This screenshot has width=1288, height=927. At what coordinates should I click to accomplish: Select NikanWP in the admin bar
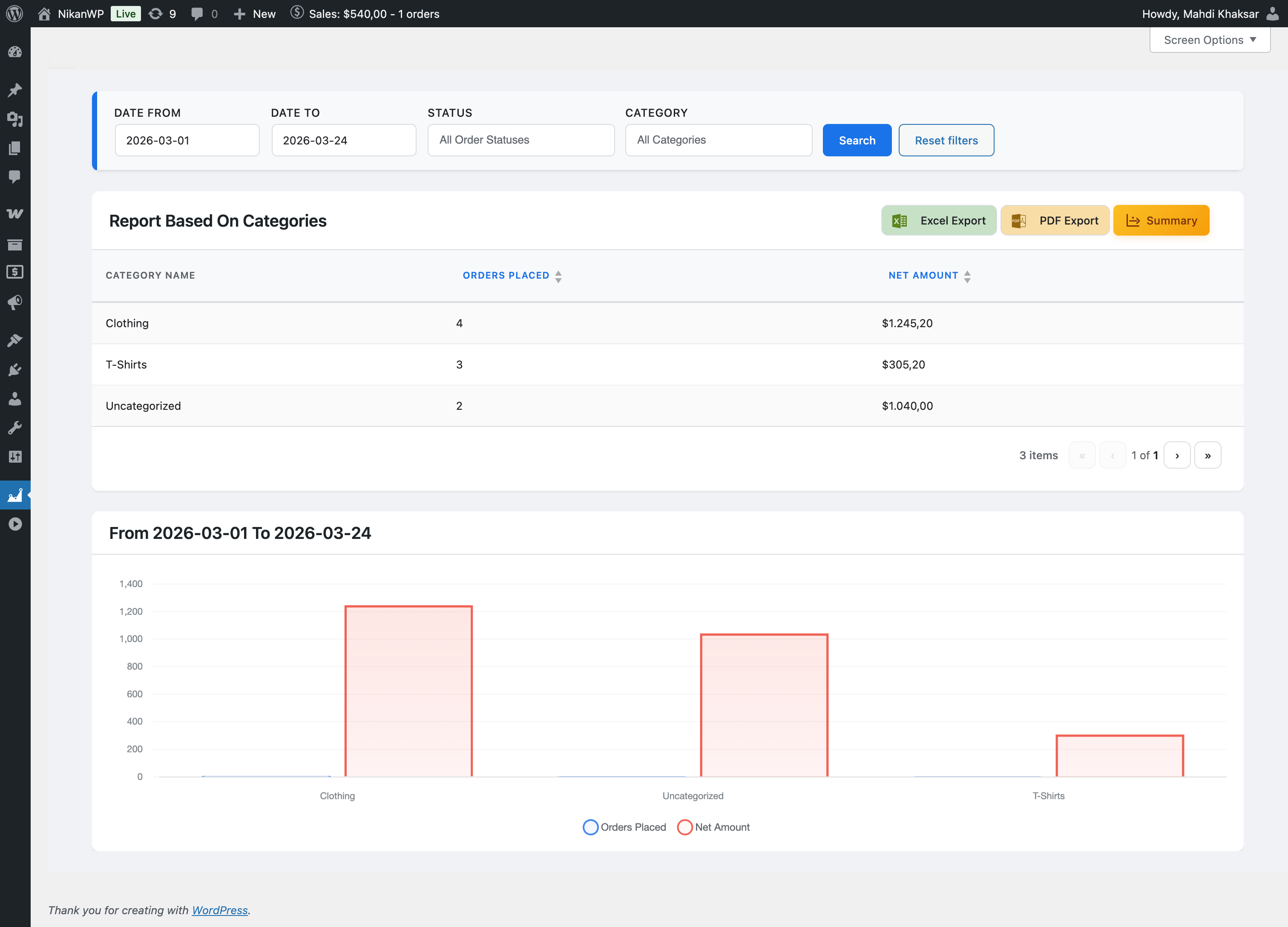[80, 14]
